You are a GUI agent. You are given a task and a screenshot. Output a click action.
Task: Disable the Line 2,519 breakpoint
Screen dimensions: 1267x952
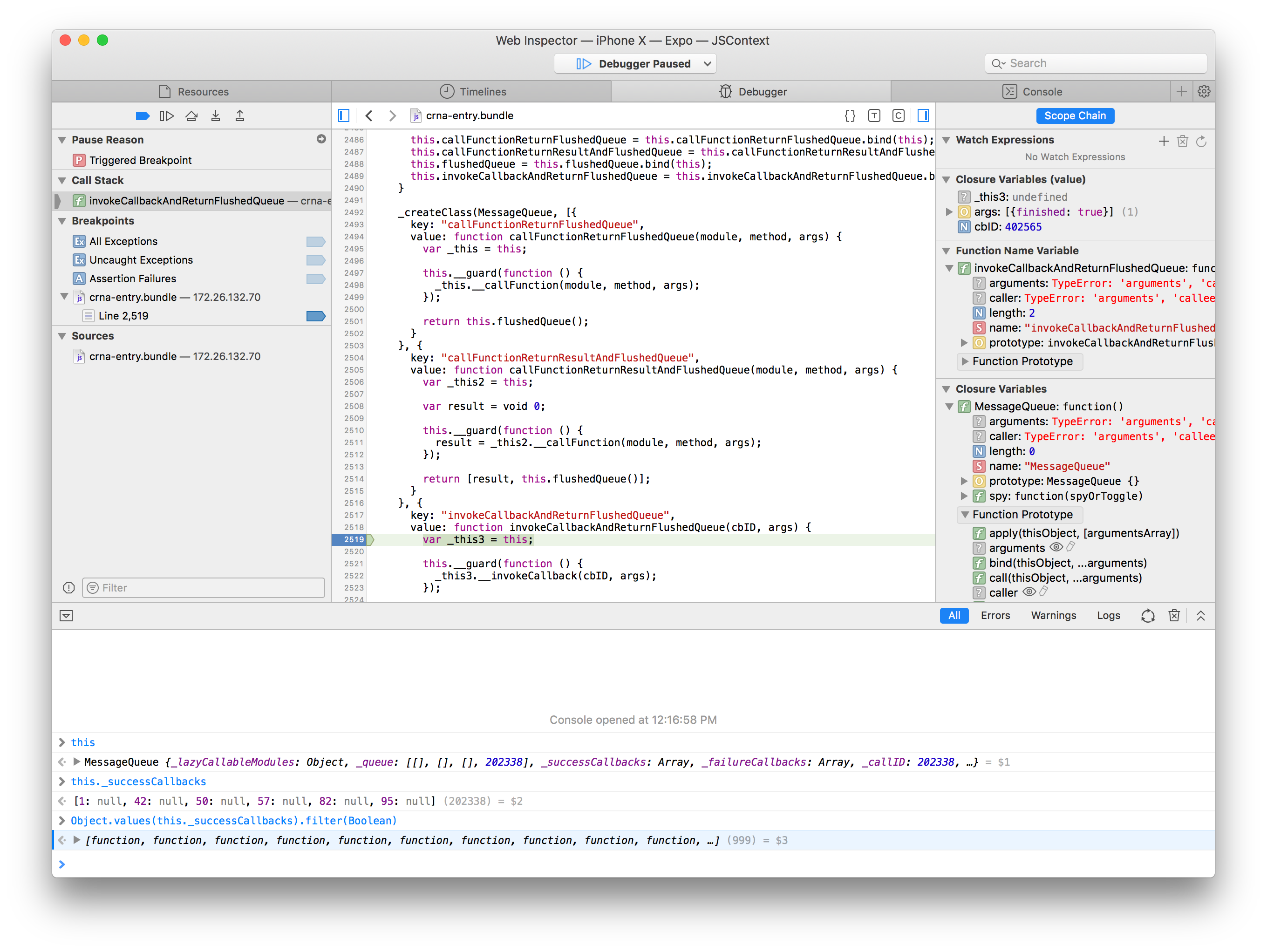pos(316,316)
